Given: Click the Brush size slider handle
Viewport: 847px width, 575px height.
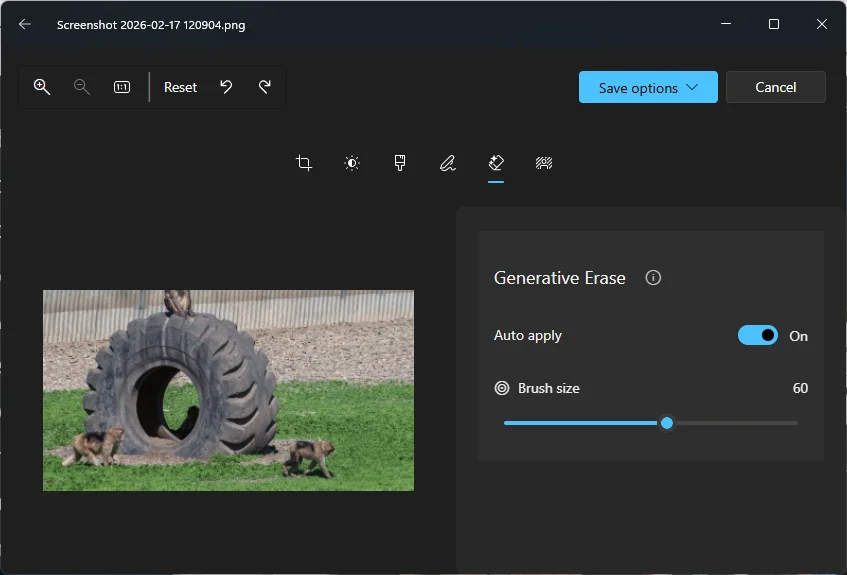Looking at the screenshot, I should point(667,423).
